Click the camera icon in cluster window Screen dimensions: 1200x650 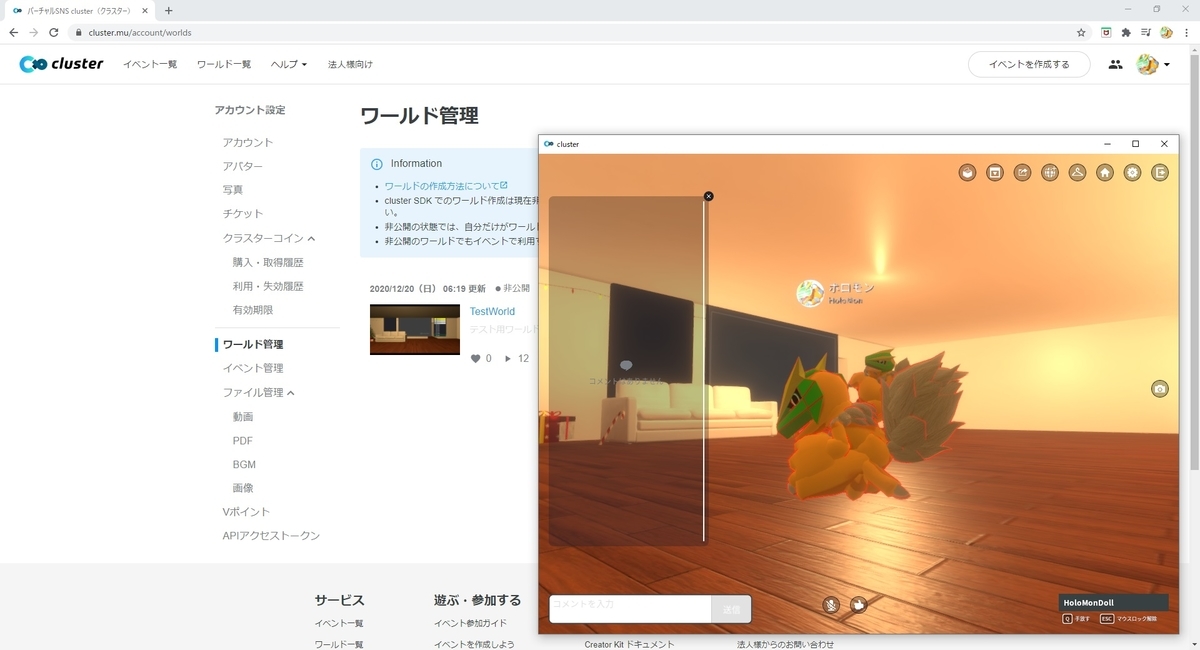click(1160, 389)
